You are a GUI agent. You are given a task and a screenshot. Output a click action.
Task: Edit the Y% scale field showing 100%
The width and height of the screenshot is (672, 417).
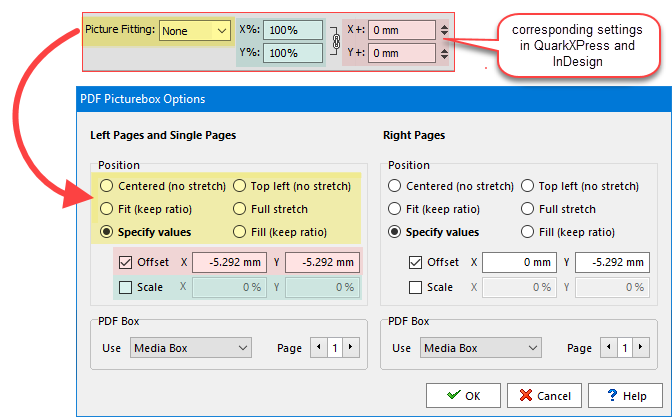pyautogui.click(x=293, y=53)
